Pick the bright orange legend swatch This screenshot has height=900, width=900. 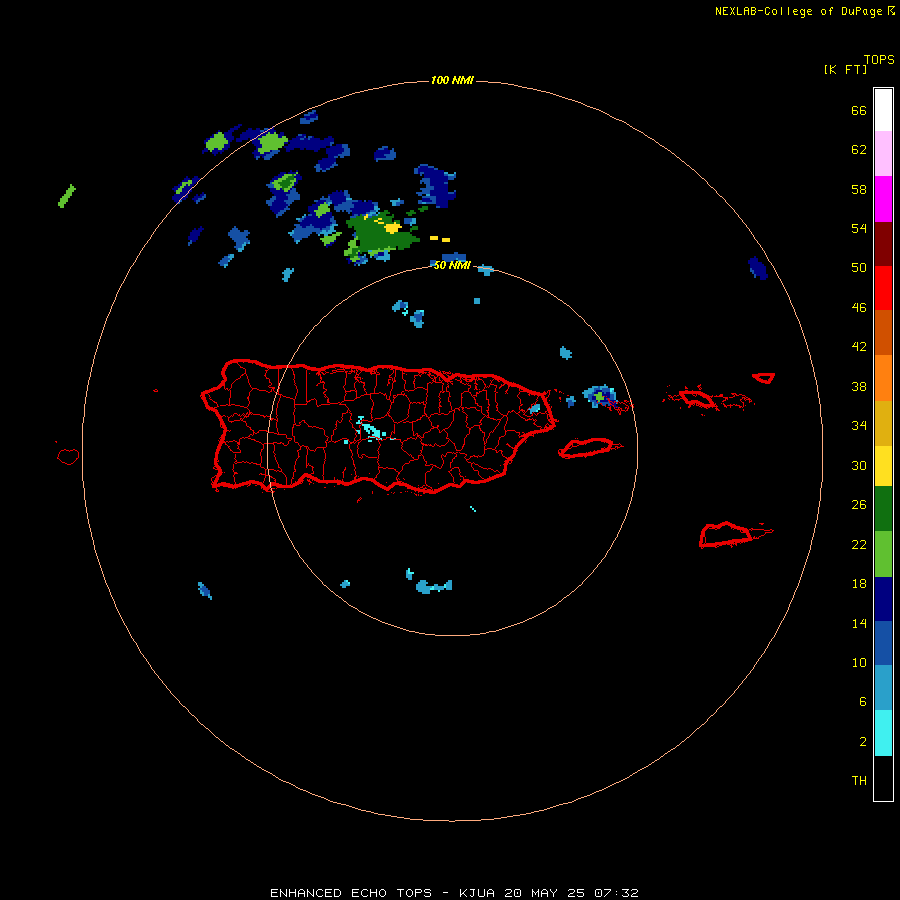[x=883, y=378]
